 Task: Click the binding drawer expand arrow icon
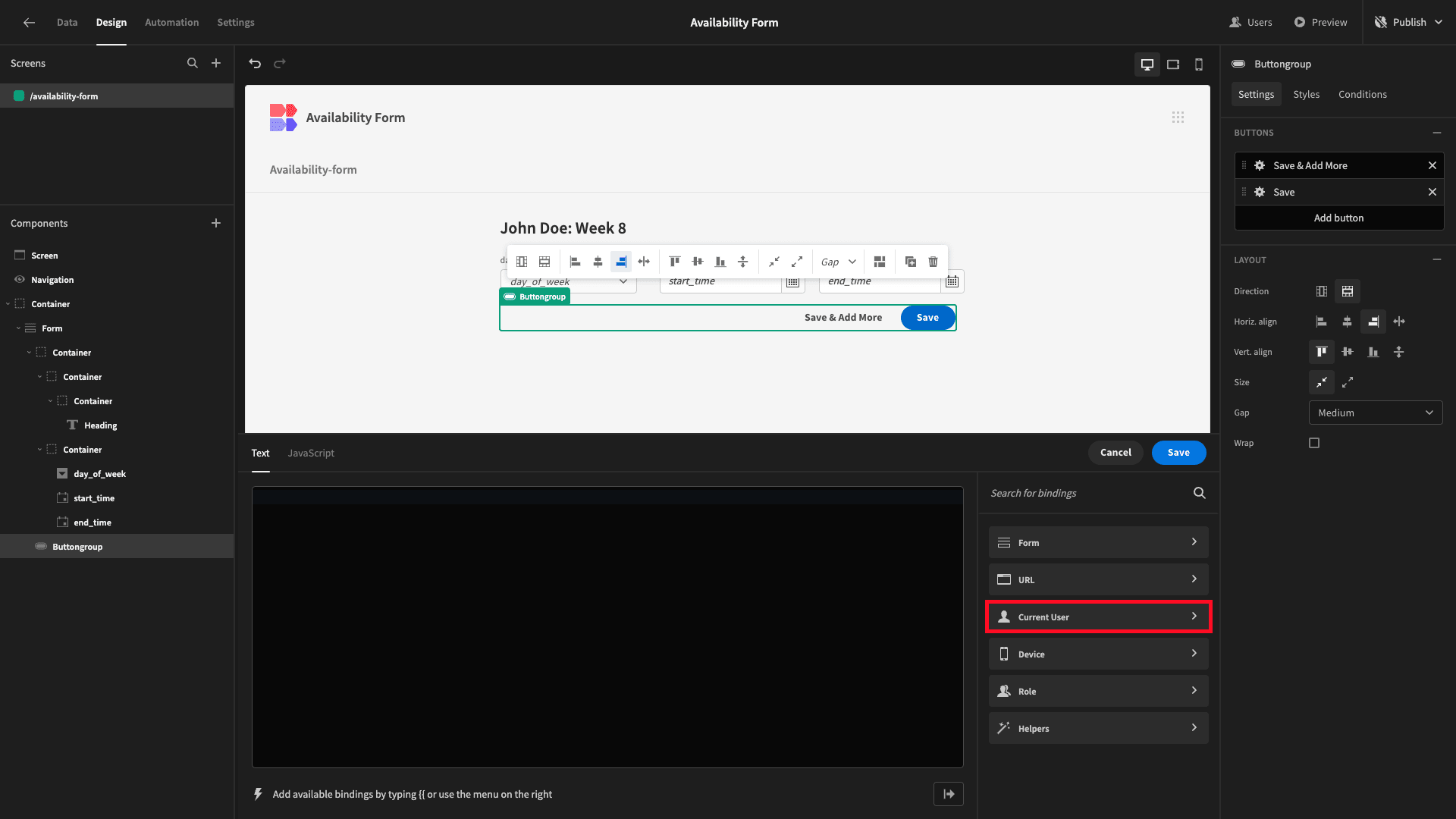tap(949, 794)
